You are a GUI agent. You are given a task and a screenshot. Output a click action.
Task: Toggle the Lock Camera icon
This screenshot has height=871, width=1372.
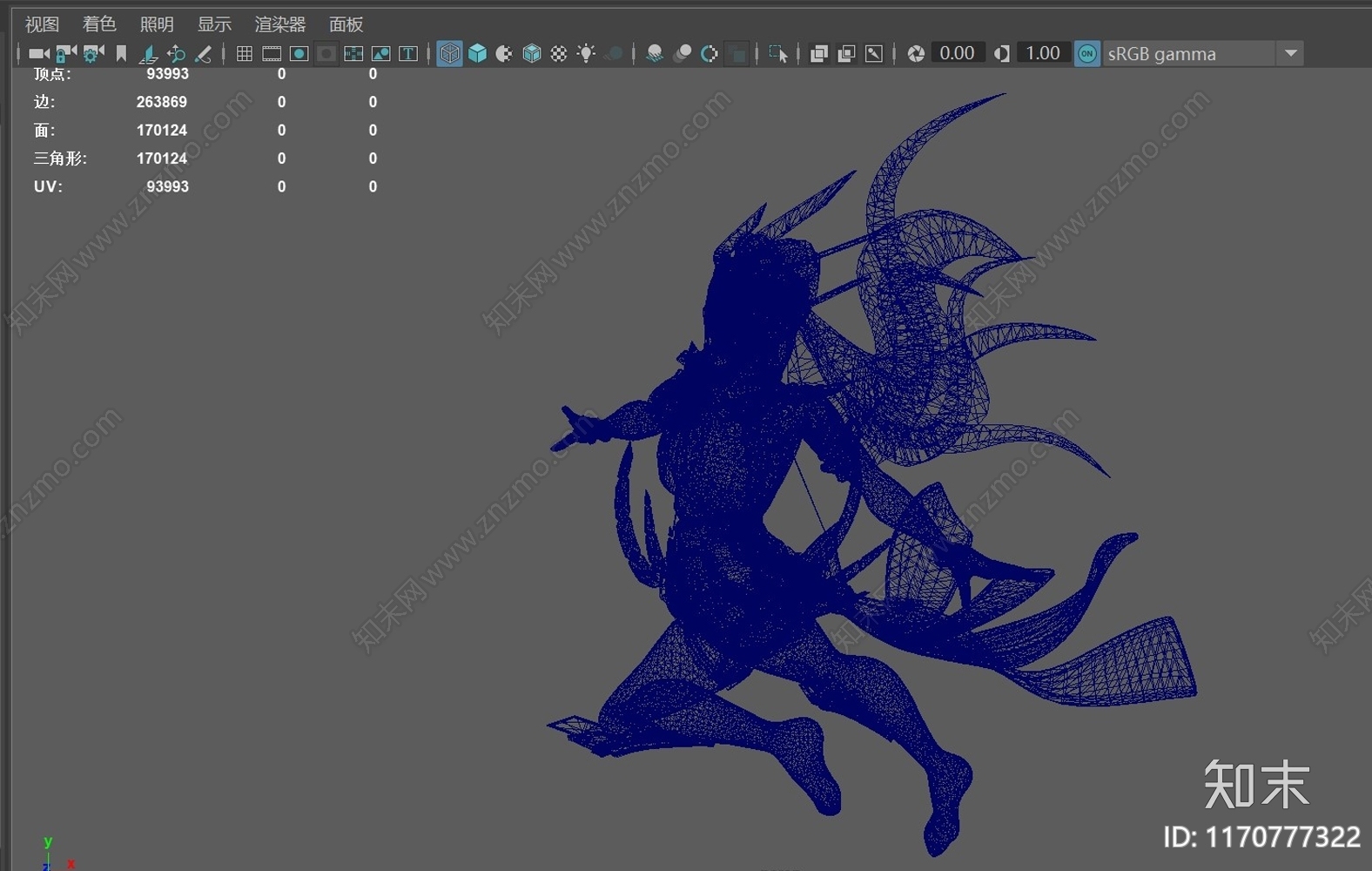[66, 54]
